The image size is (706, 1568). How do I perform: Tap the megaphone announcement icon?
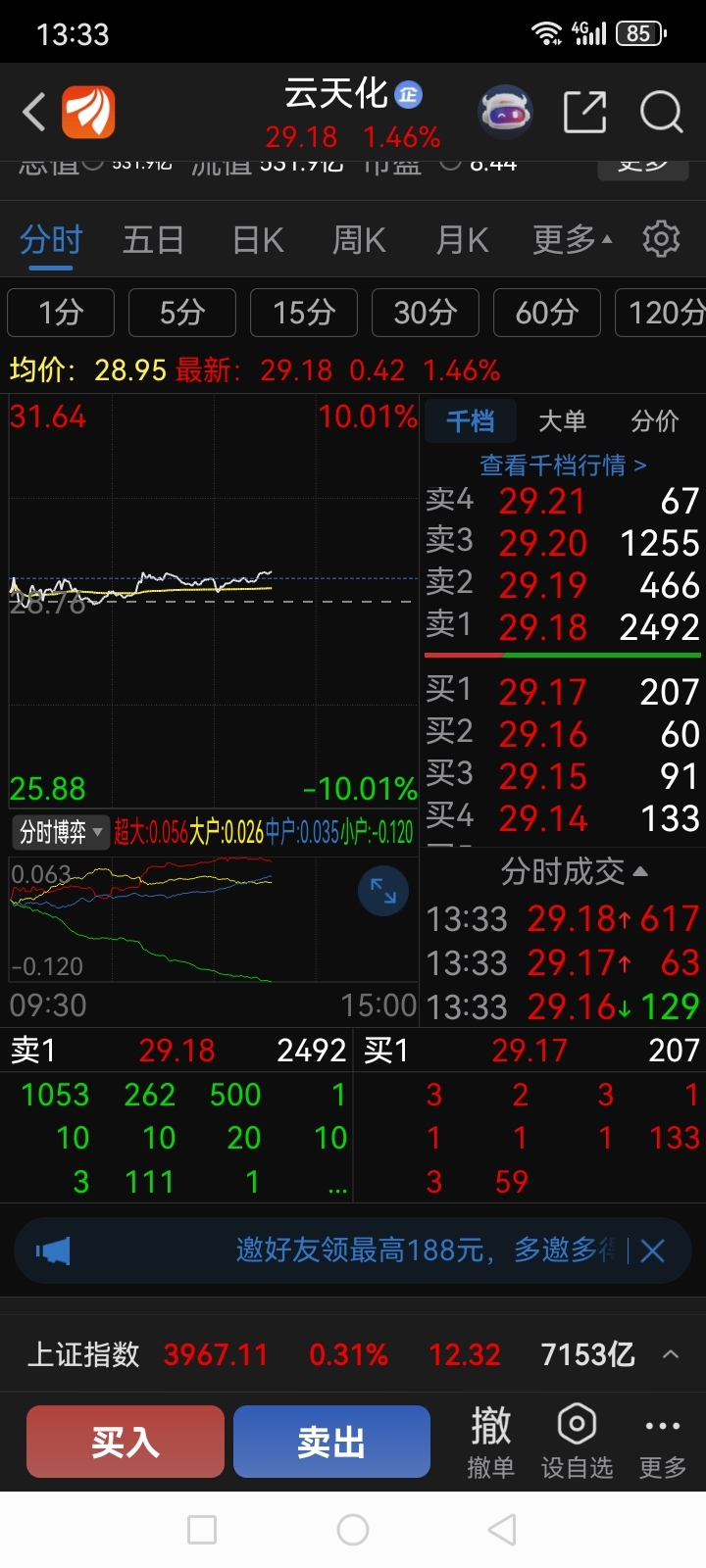click(53, 1250)
